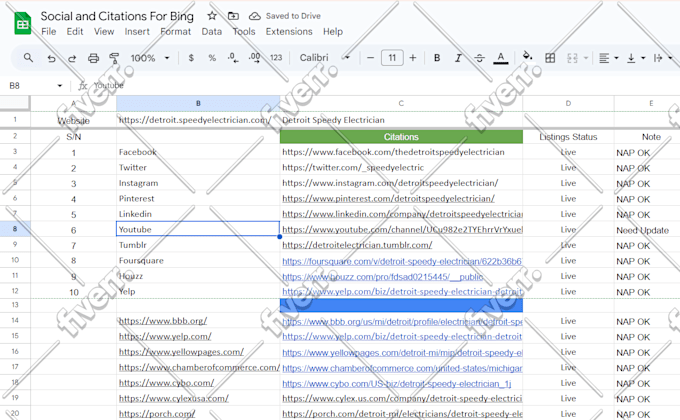Increase font size with plus button

point(413,58)
